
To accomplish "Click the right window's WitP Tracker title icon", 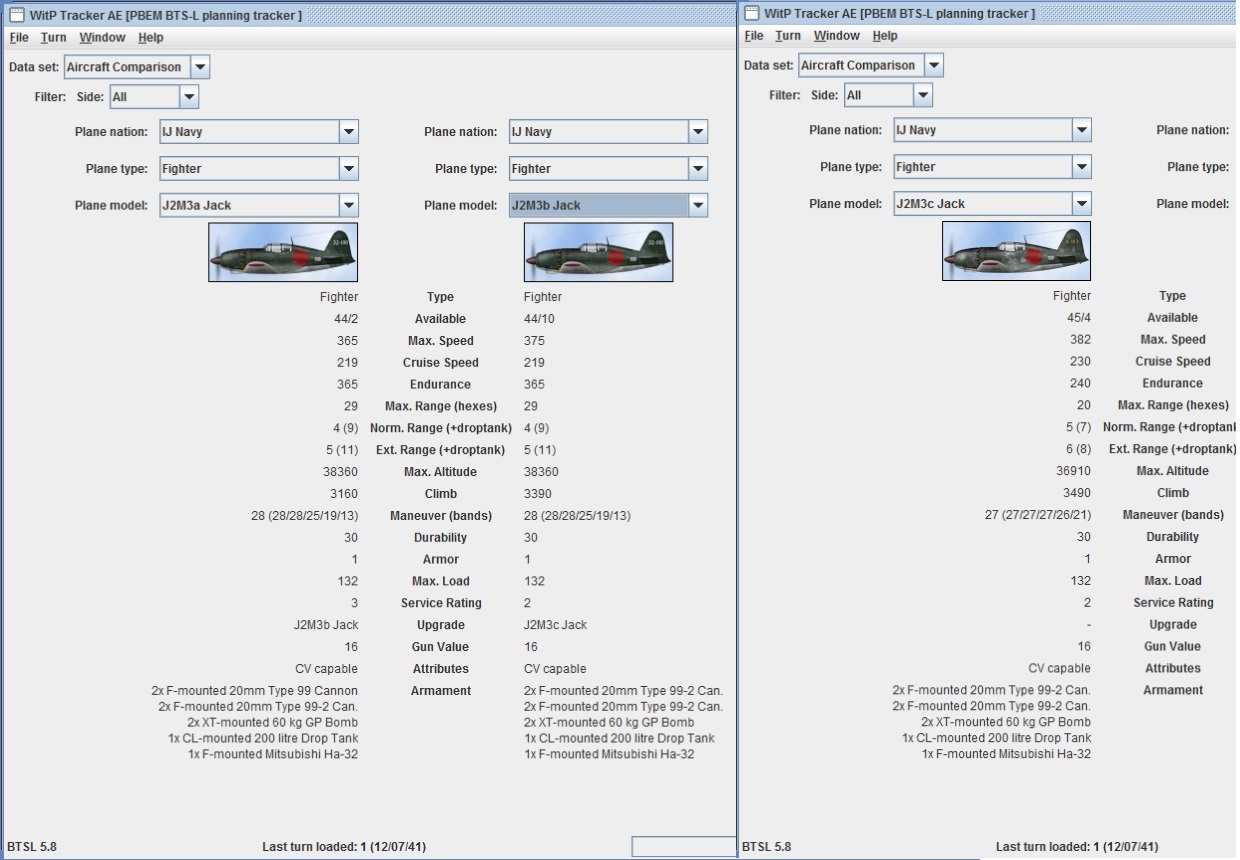I will tap(751, 13).
